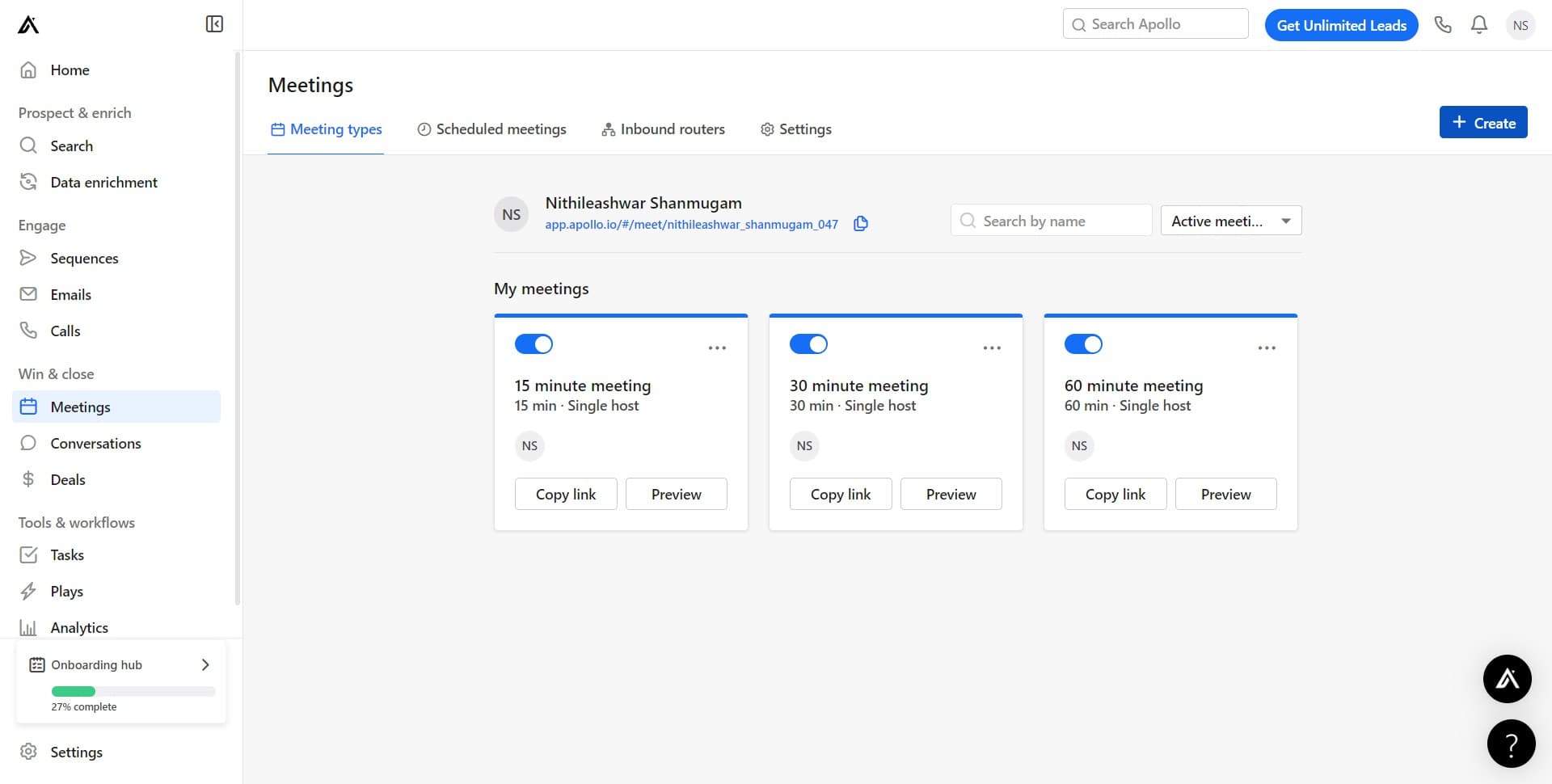This screenshot has width=1552, height=784.
Task: Open the NS account menu
Action: click(1520, 25)
